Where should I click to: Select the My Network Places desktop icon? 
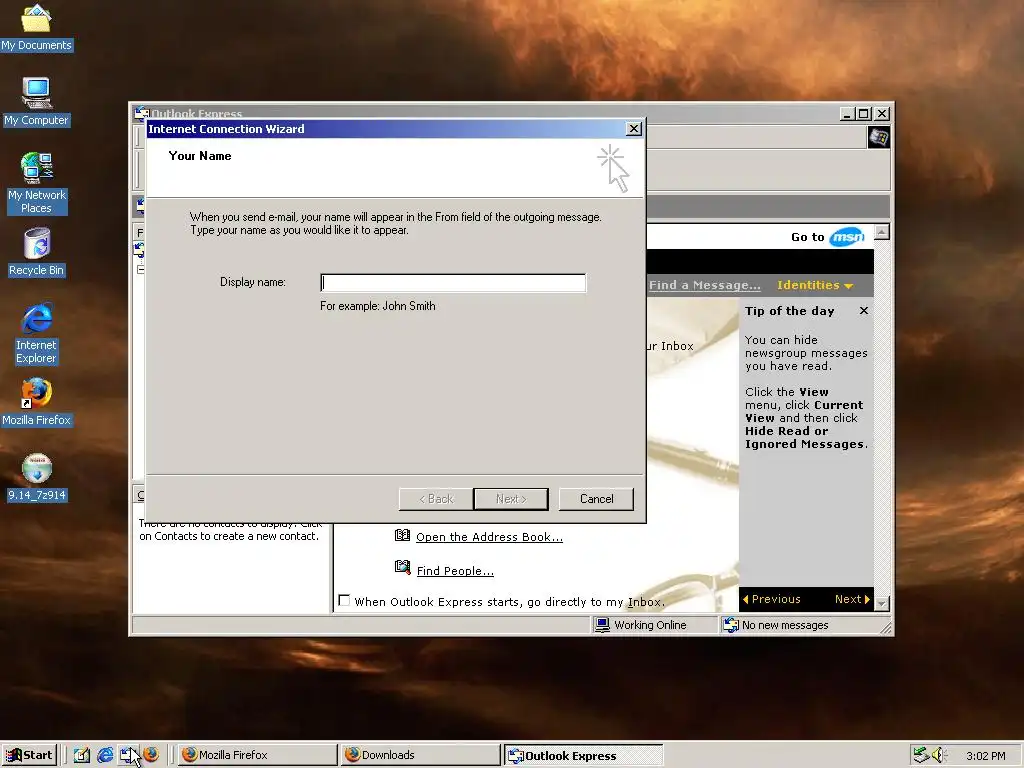pyautogui.click(x=36, y=184)
